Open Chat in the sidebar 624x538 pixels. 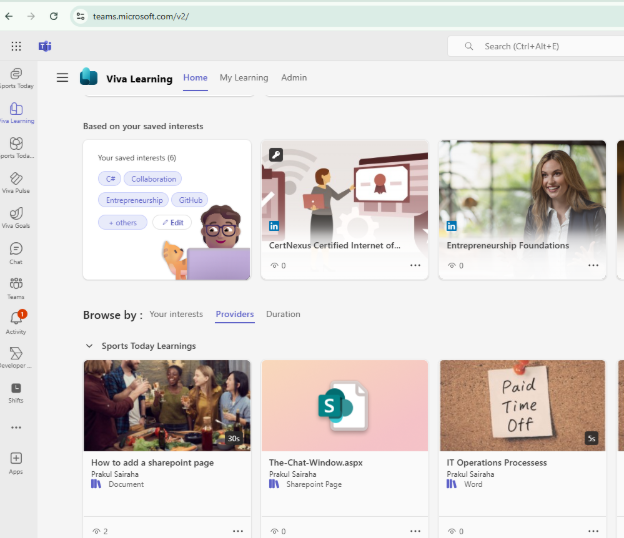16,253
